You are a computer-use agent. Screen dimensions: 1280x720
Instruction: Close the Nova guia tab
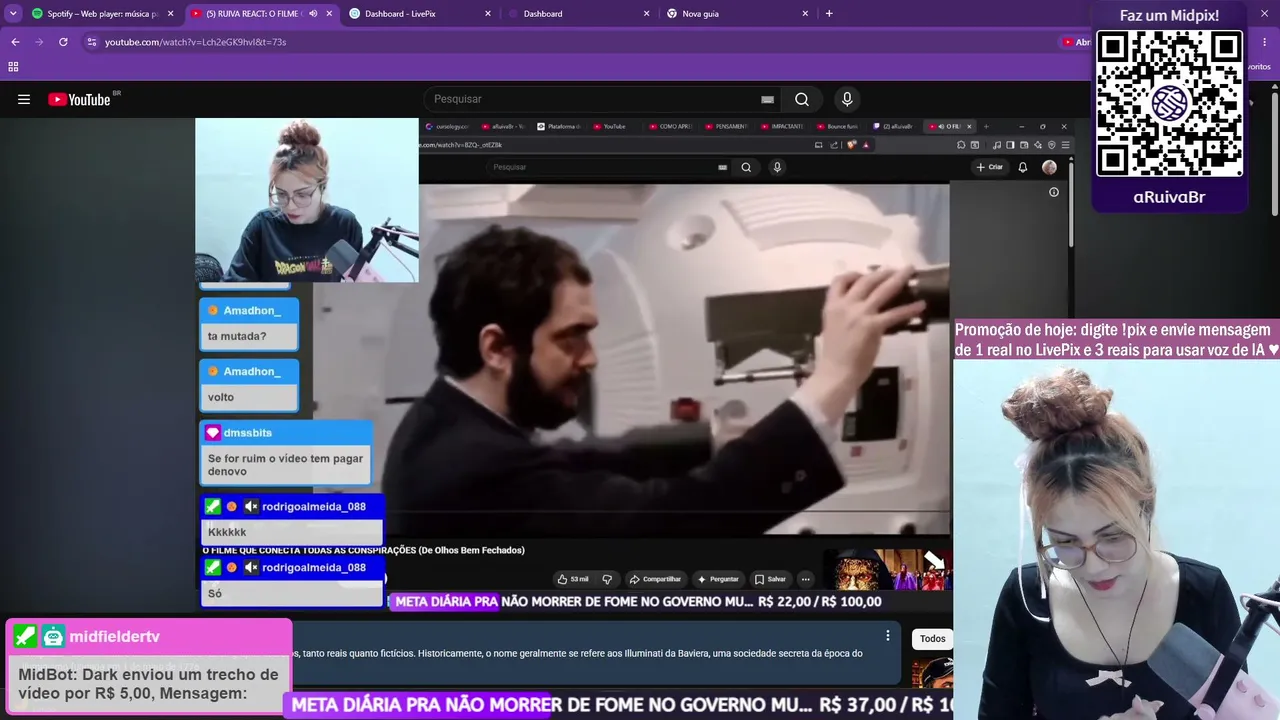click(x=805, y=14)
